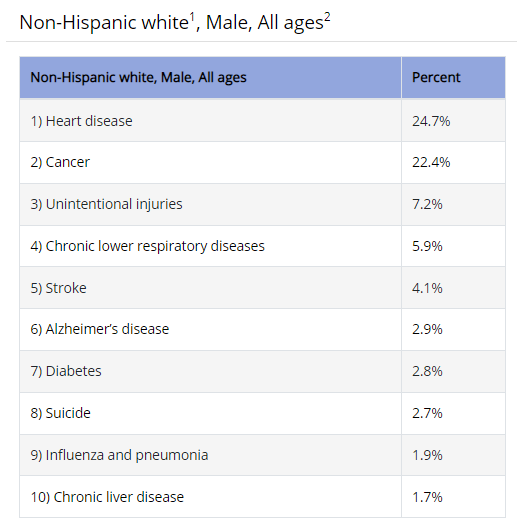Select the page heading Non-Hispanic white, Male
The width and height of the screenshot is (517, 528).
point(175,23)
